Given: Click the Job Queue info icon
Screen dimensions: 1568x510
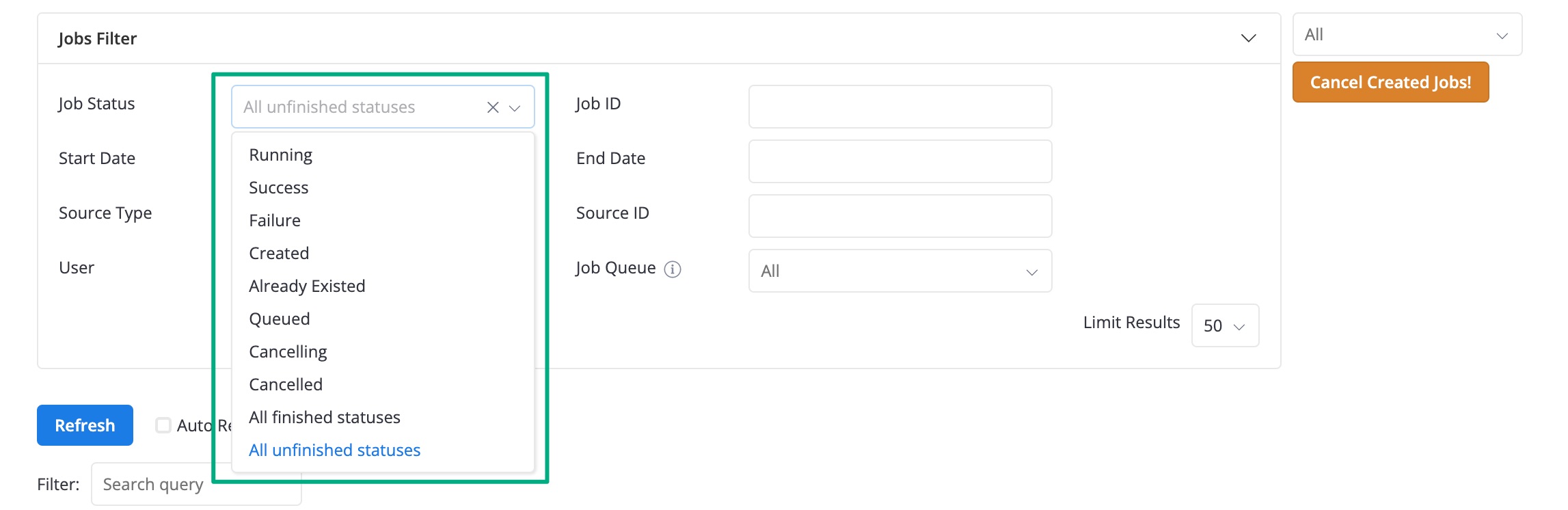Looking at the screenshot, I should tap(673, 269).
